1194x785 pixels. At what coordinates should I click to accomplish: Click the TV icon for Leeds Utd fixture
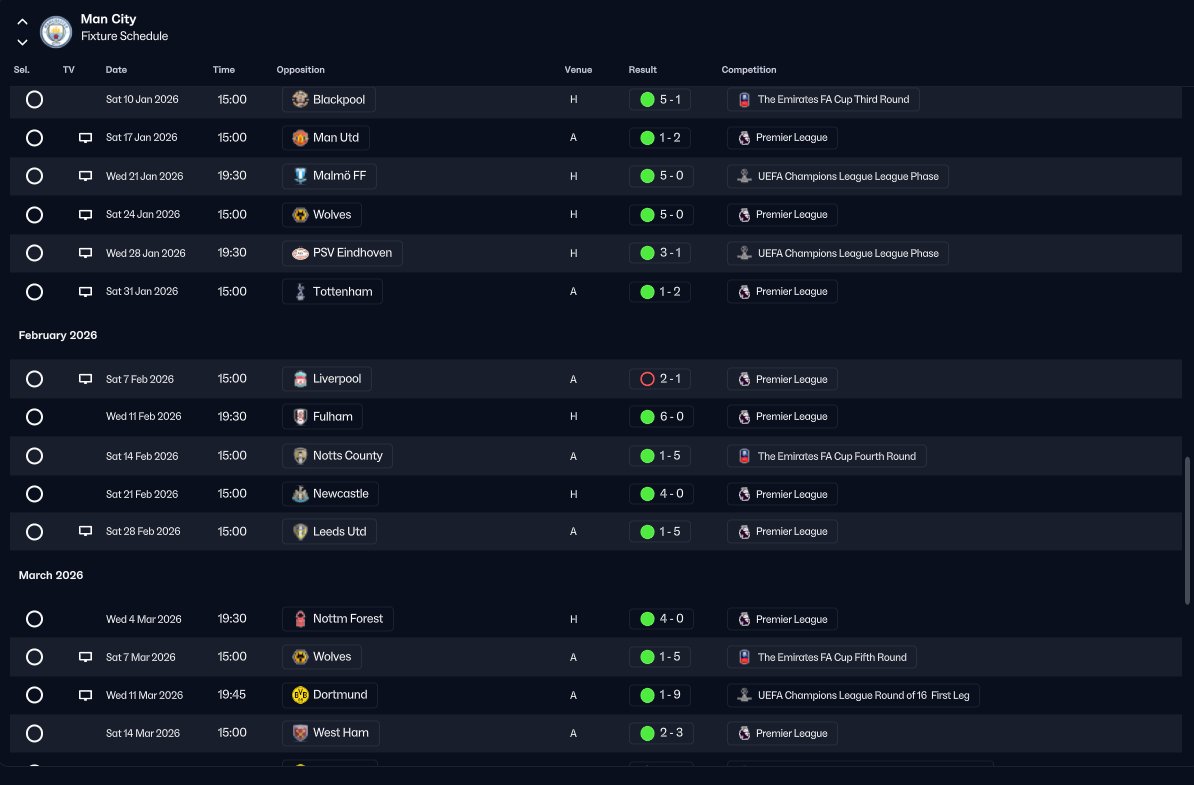coord(85,531)
